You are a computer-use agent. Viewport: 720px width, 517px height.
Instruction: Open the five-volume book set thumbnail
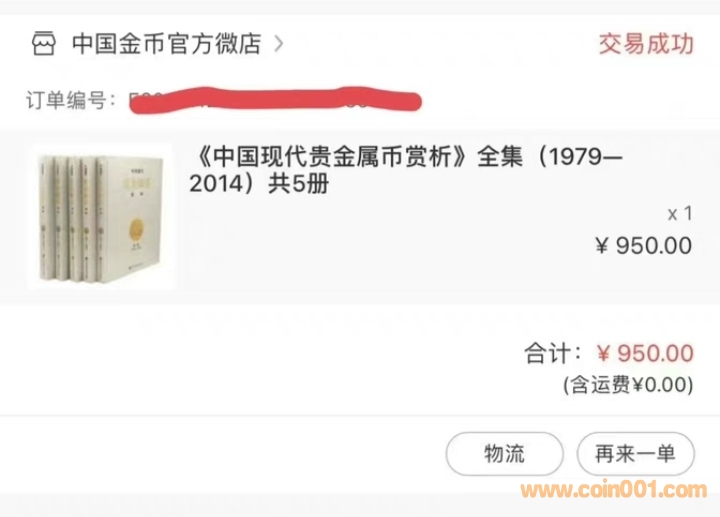(101, 217)
